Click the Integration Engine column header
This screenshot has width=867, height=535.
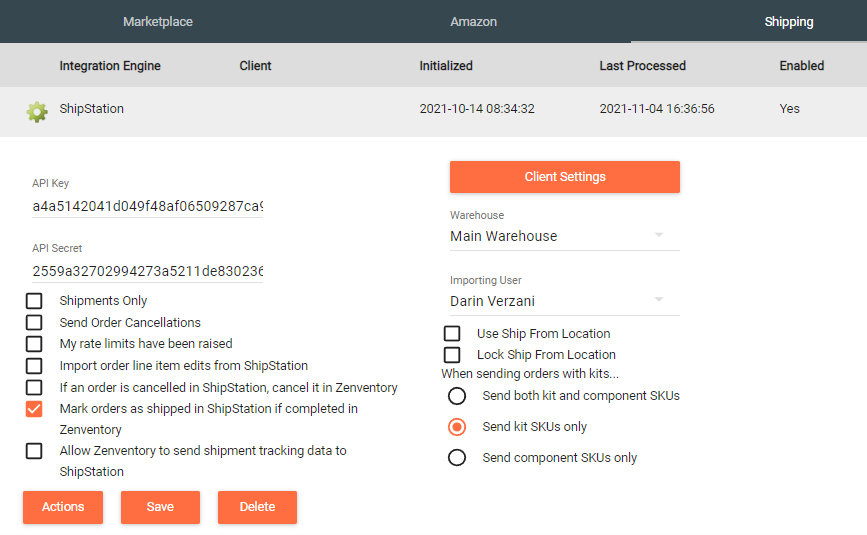(x=110, y=66)
